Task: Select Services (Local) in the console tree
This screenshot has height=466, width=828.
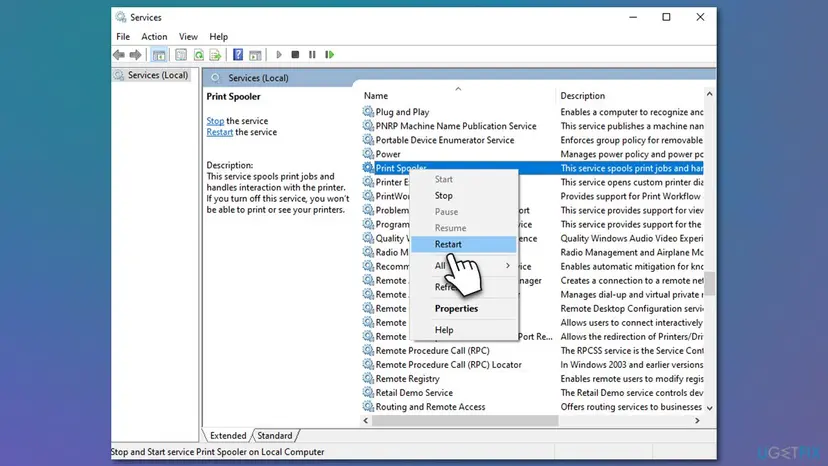Action: pos(157,75)
